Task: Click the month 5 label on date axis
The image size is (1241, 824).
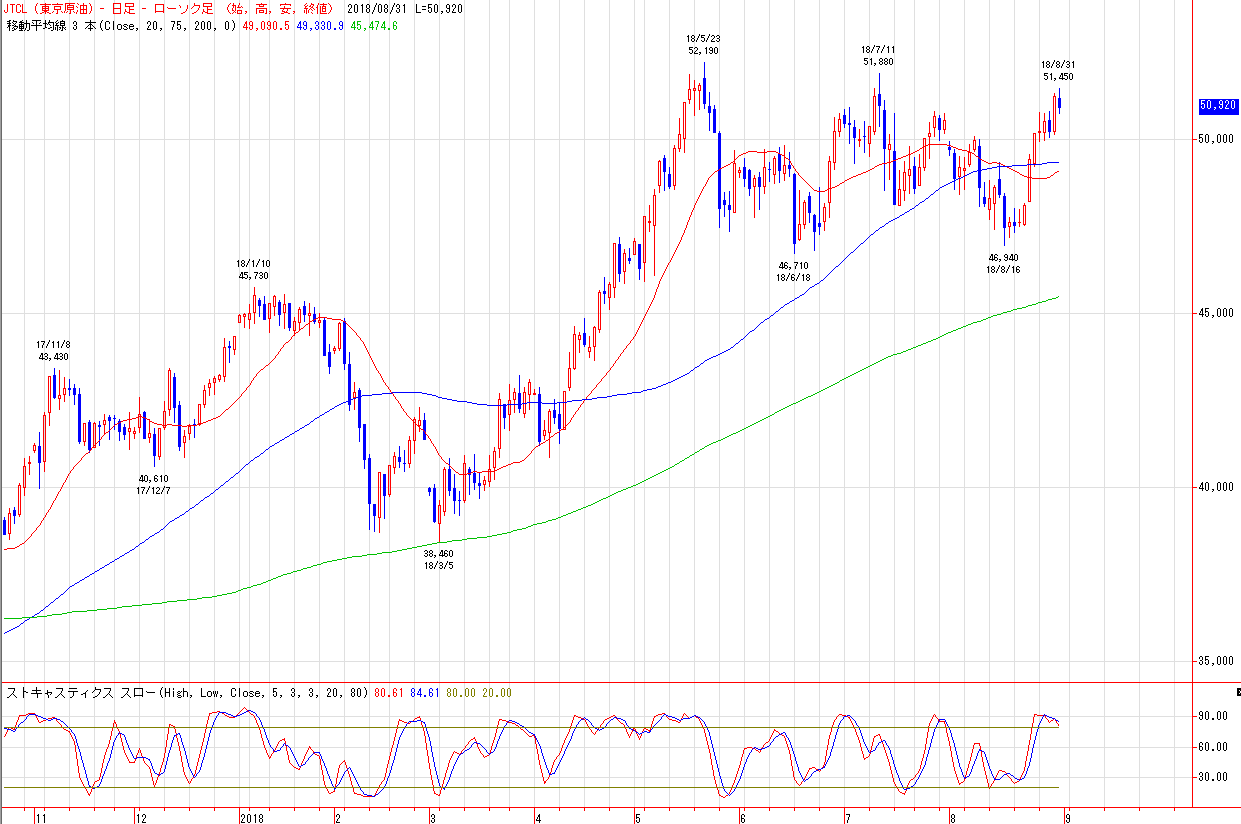Action: tap(638, 817)
